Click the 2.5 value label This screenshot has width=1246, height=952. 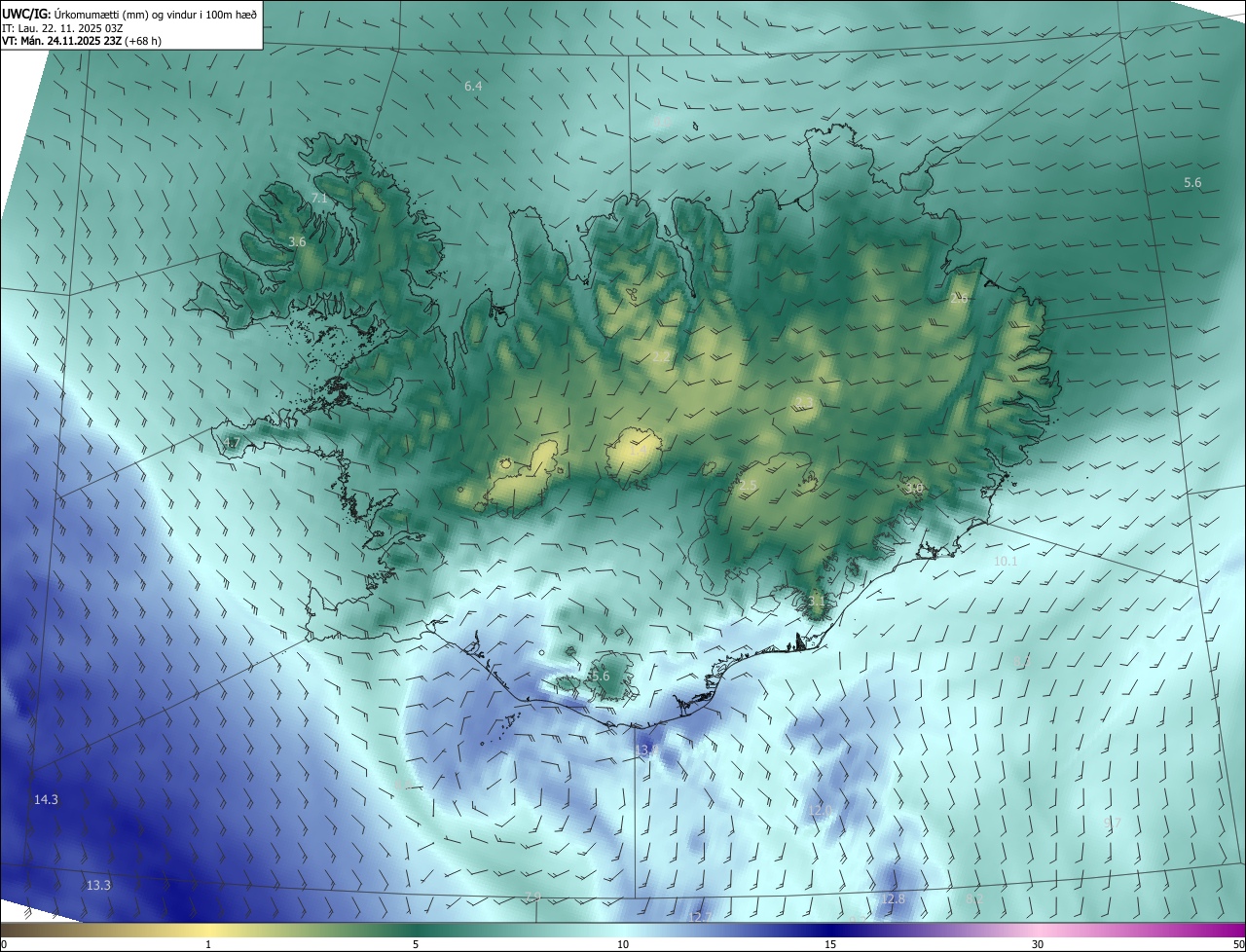[x=748, y=486]
